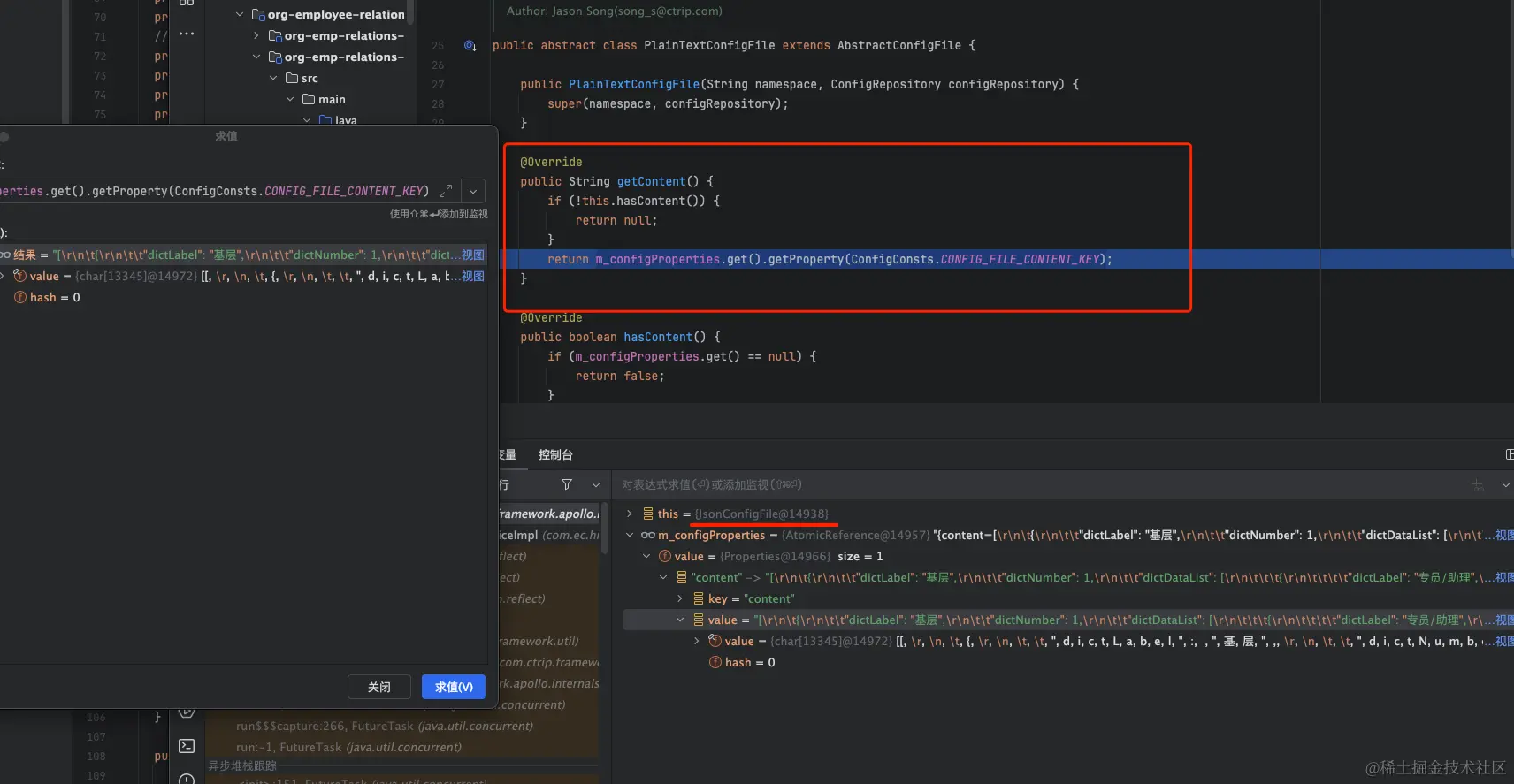
Task: Open 视图 link for the 结果 row
Action: (473, 255)
